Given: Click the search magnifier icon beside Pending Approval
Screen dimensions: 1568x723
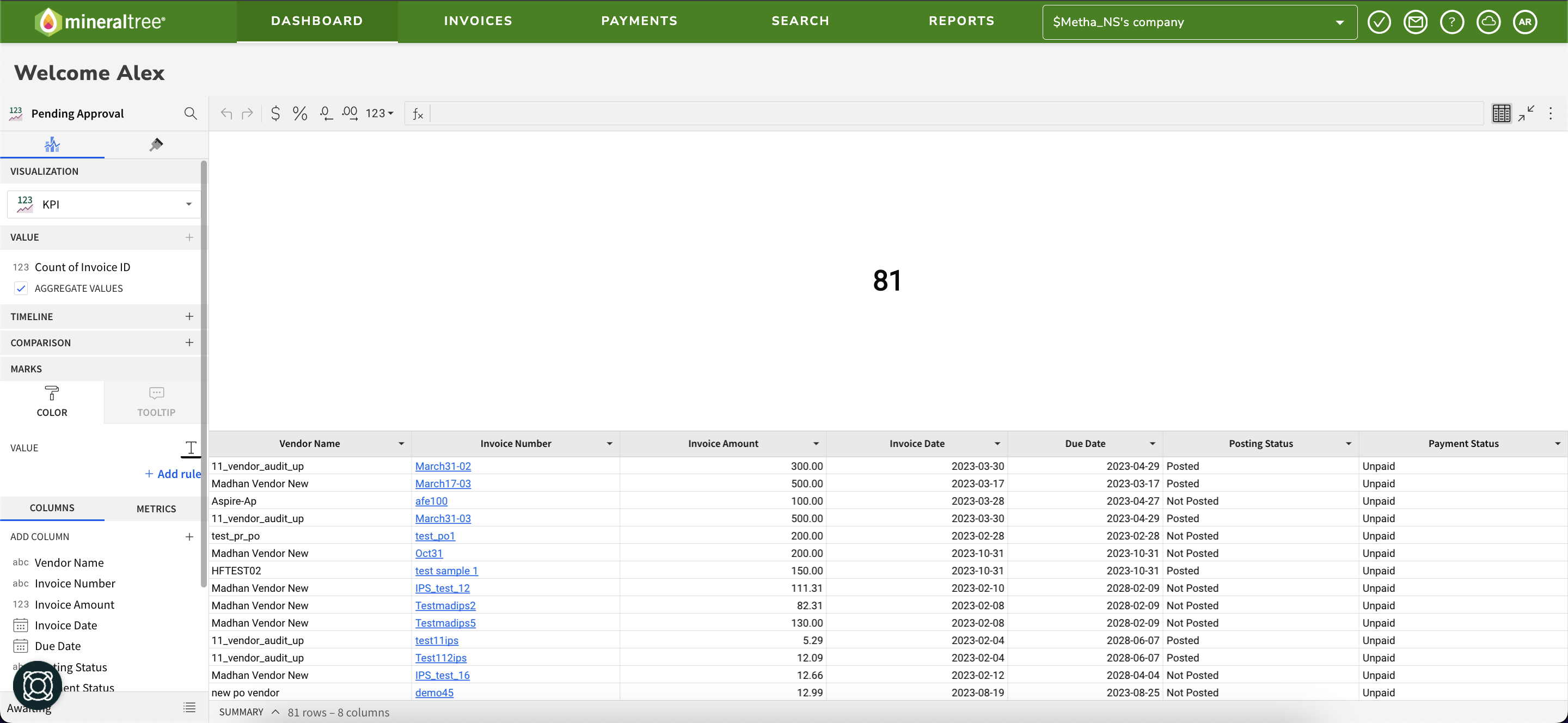Looking at the screenshot, I should pyautogui.click(x=191, y=113).
